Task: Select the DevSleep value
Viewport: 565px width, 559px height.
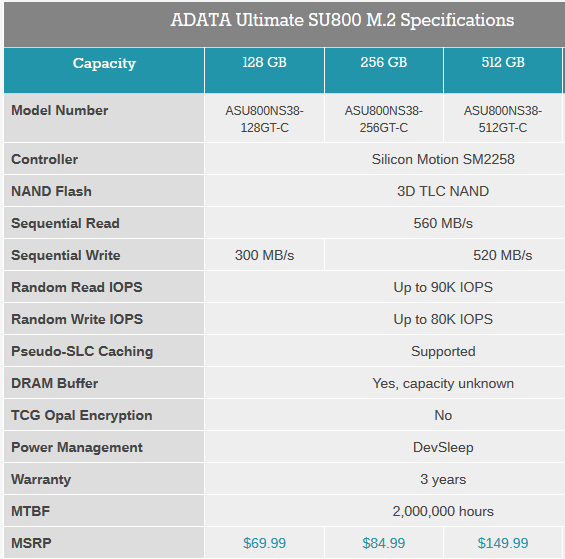Action: click(443, 447)
